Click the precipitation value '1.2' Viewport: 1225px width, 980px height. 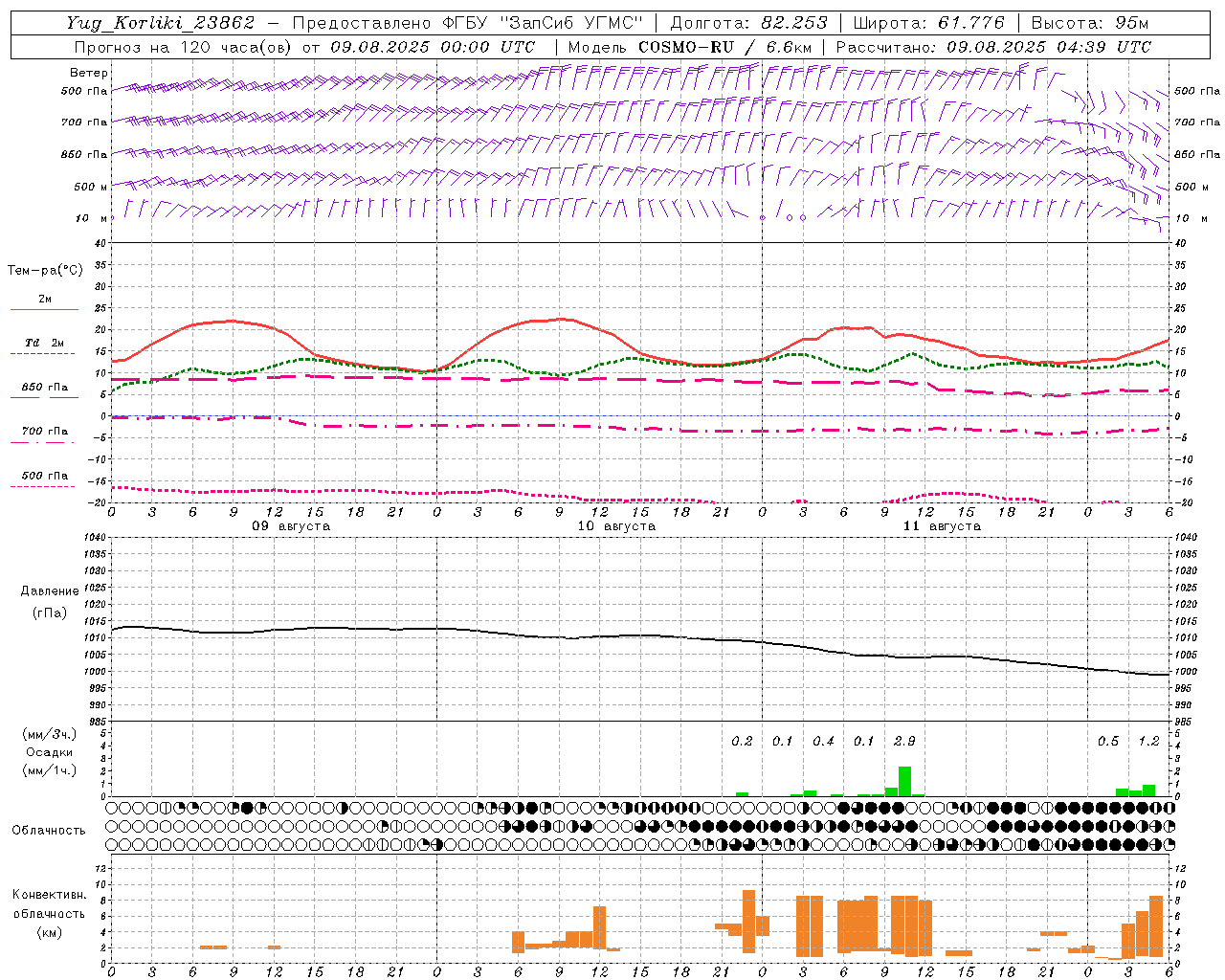[x=1148, y=742]
